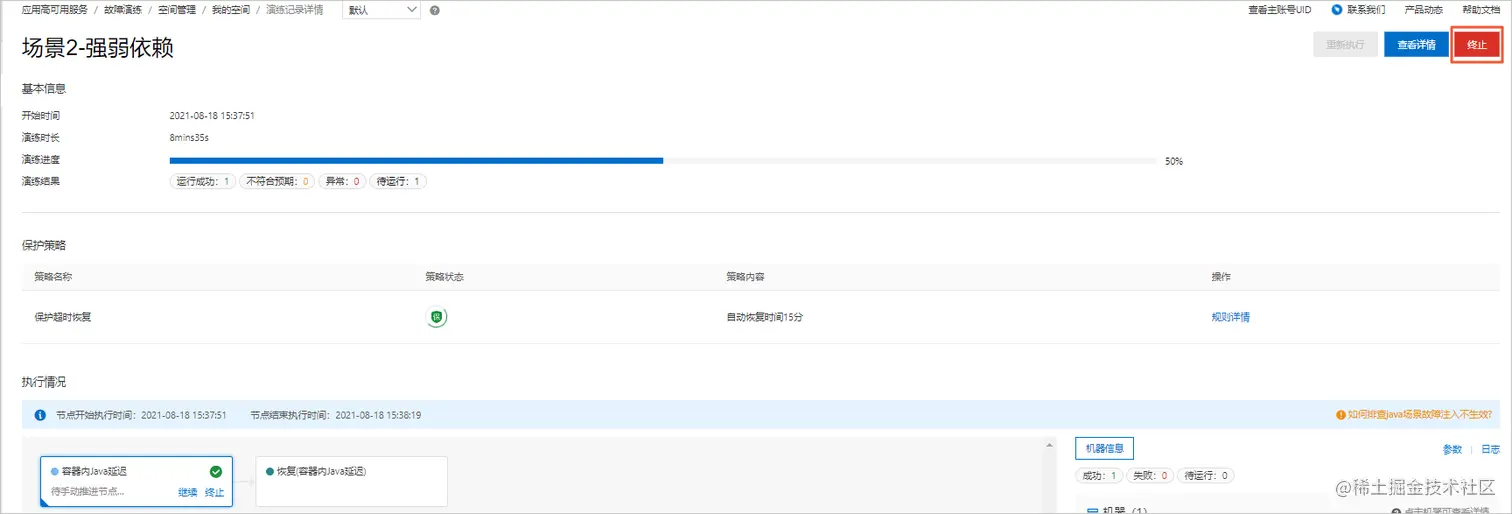
Task: Click the blue 查看详情 button
Action: [1416, 45]
